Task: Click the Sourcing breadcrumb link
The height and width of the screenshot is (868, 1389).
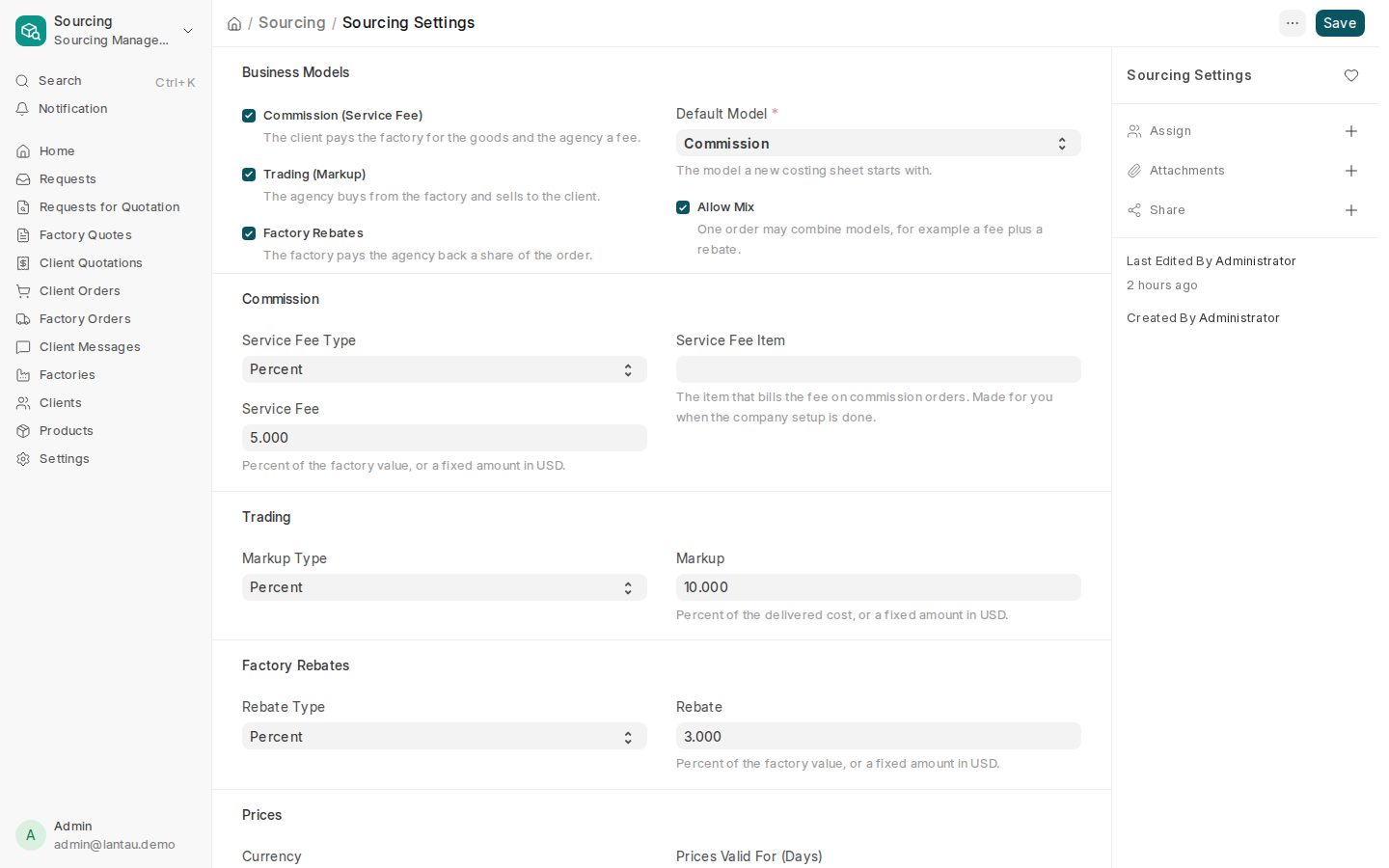Action: (291, 23)
